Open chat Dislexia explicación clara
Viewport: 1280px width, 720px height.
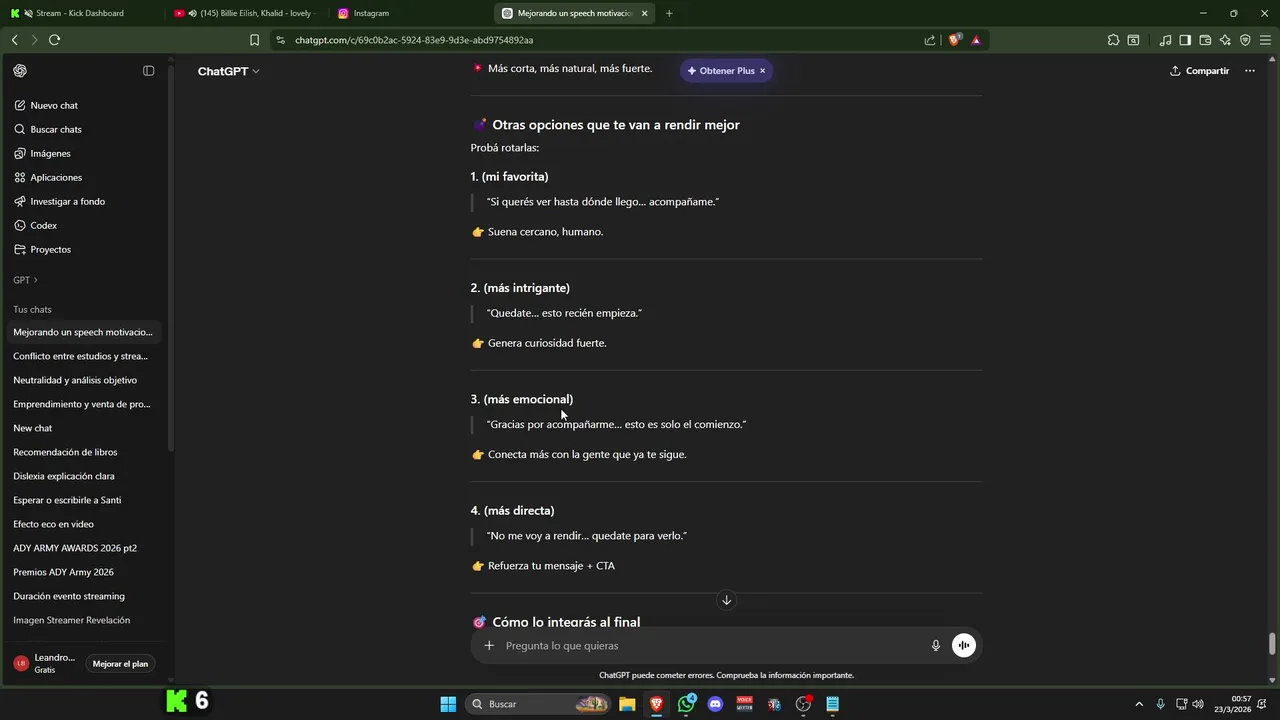pyautogui.click(x=84, y=476)
